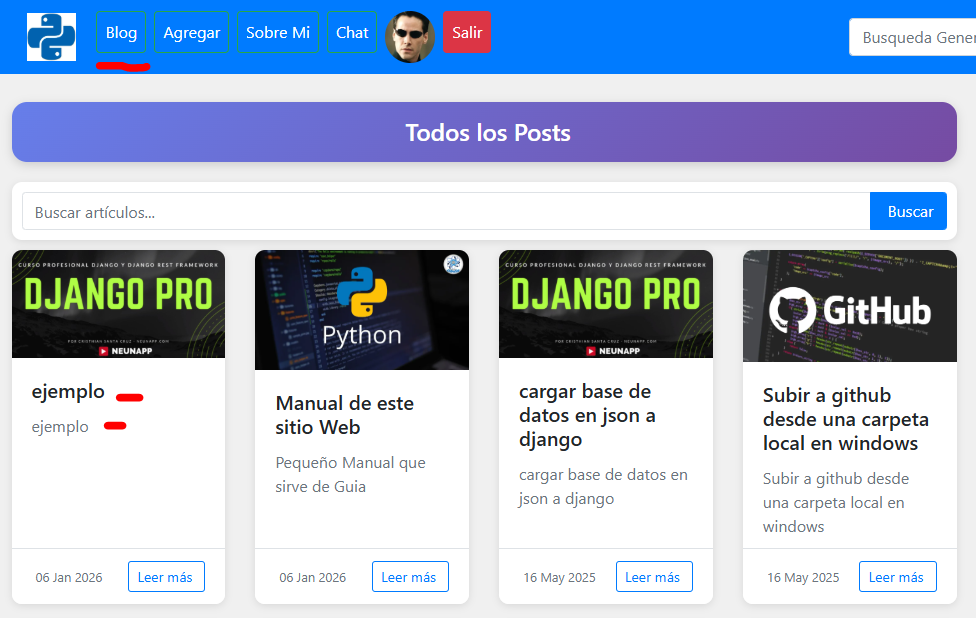The height and width of the screenshot is (618, 976).
Task: Open the ejemplo post's Django Pro thumbnail
Action: [118, 304]
